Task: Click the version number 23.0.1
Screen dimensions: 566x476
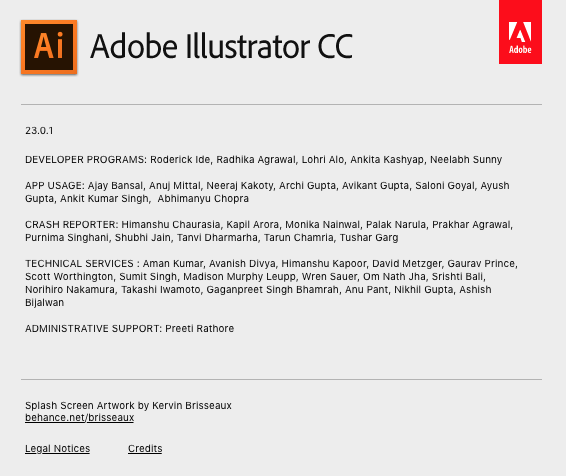Action: 39,131
